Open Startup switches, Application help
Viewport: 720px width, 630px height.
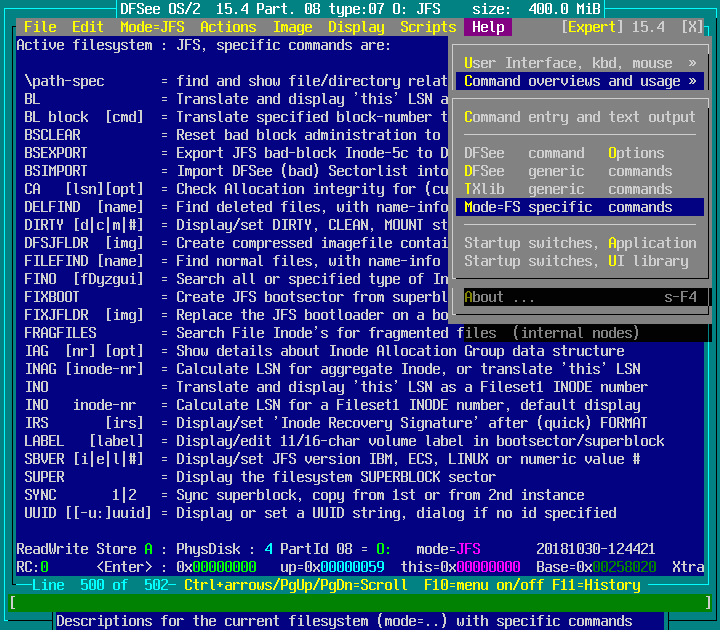click(x=580, y=243)
